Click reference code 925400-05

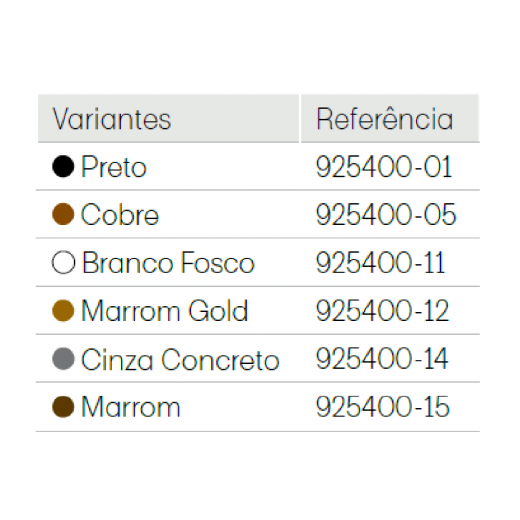(386, 214)
